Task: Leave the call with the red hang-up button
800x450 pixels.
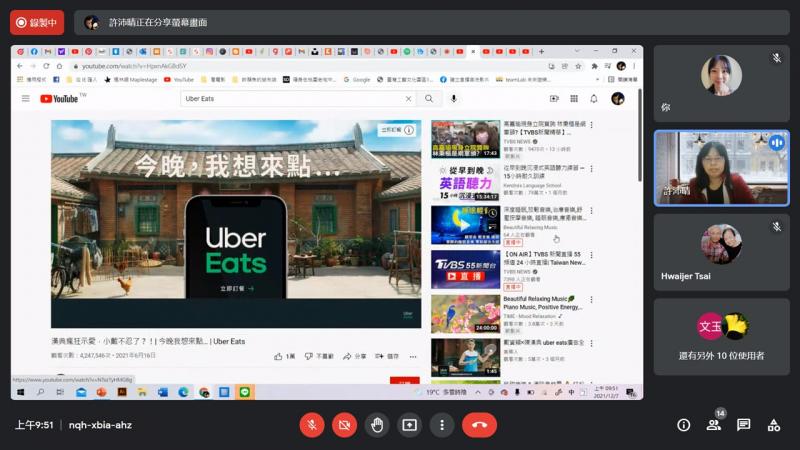Action: click(x=479, y=424)
